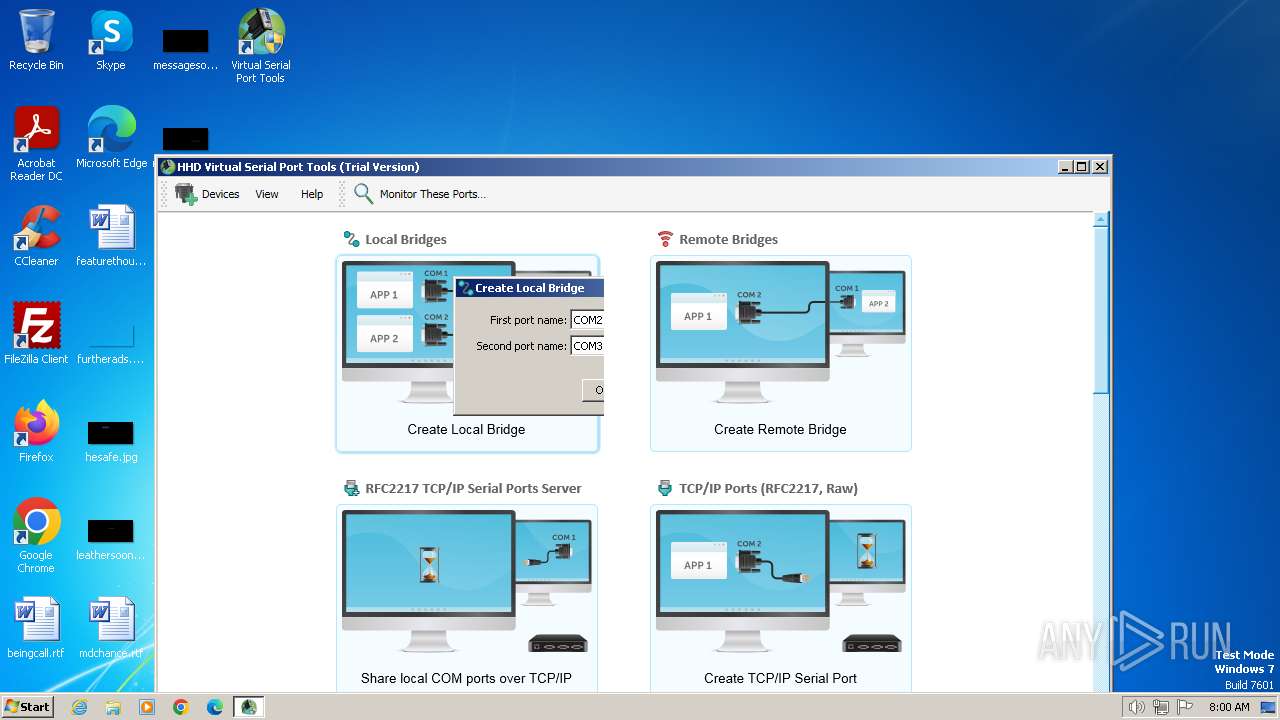
Task: Open the View menu
Action: (x=267, y=194)
